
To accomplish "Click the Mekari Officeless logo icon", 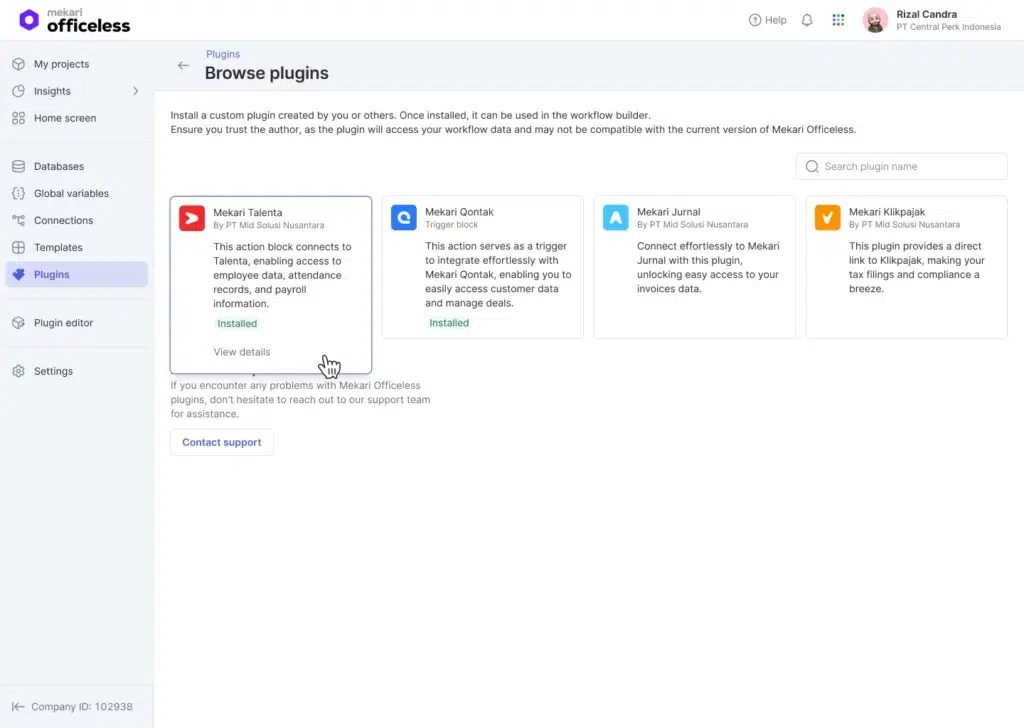I will (29, 20).
